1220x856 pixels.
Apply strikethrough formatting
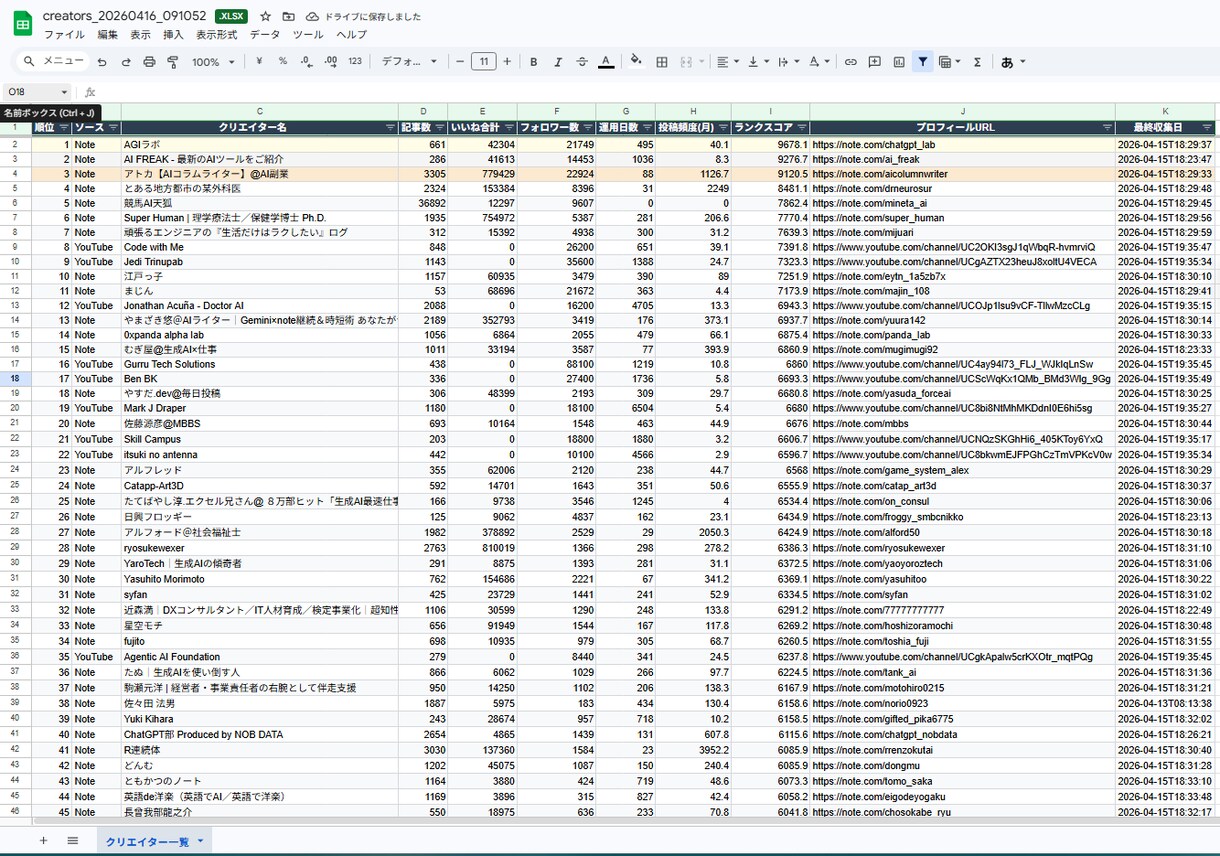click(582, 62)
